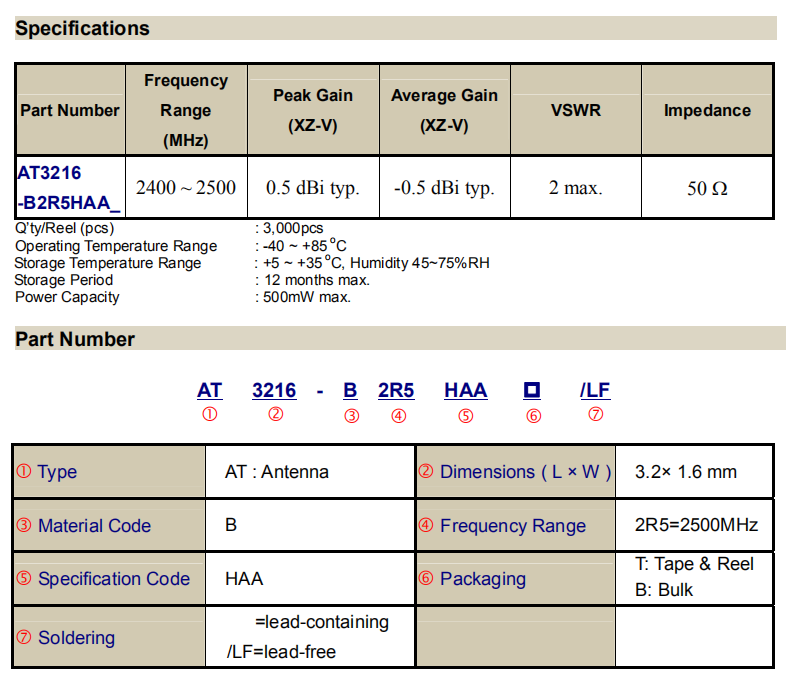Click the 'Power Capacity' label
This screenshot has height=682, width=791.
click(67, 297)
